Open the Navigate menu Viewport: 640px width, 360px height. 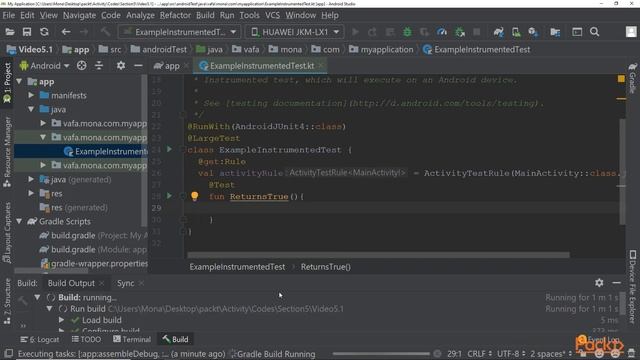79,15
